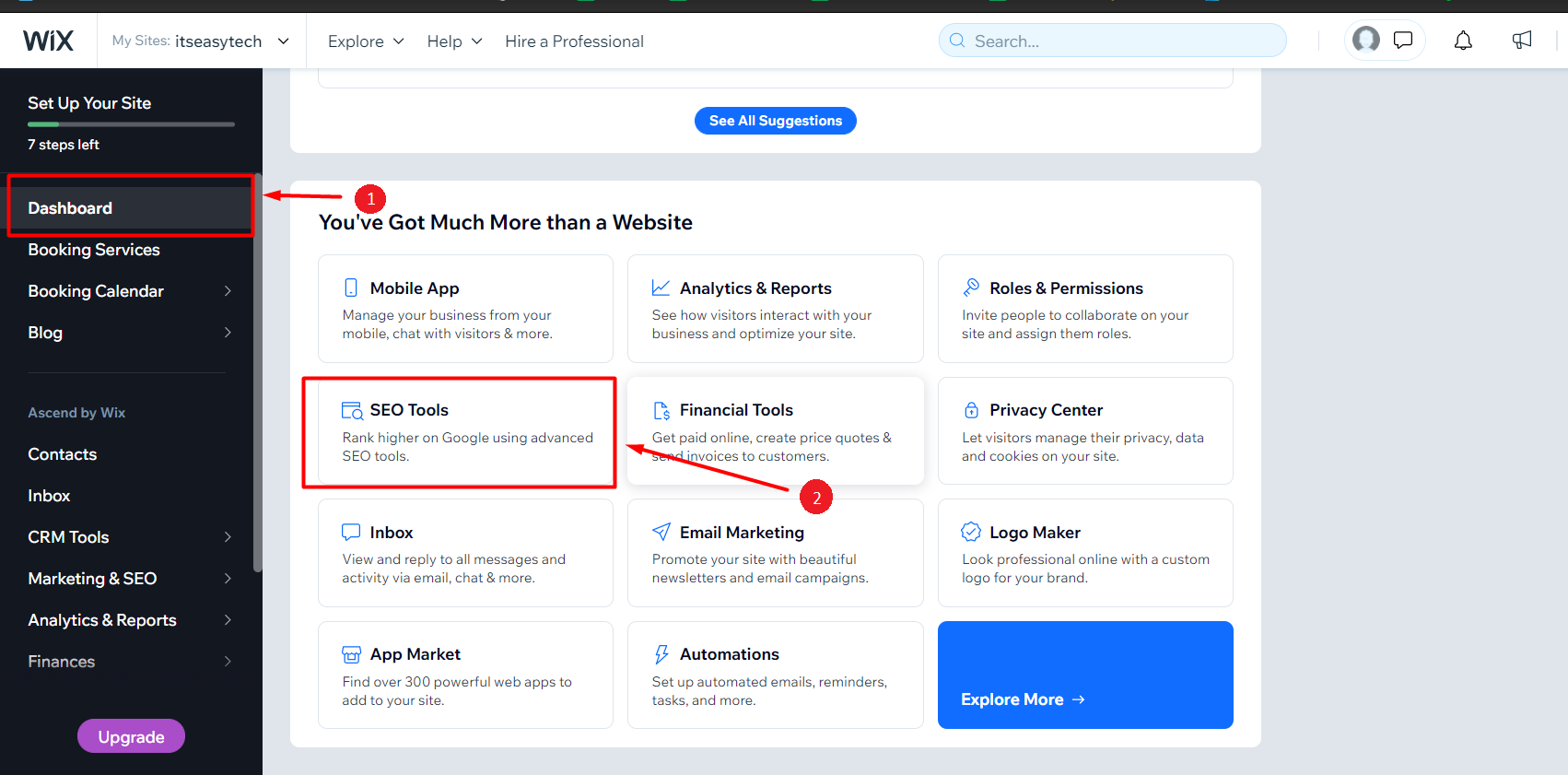Click the SEO Tools icon
The height and width of the screenshot is (775, 1568).
352,410
